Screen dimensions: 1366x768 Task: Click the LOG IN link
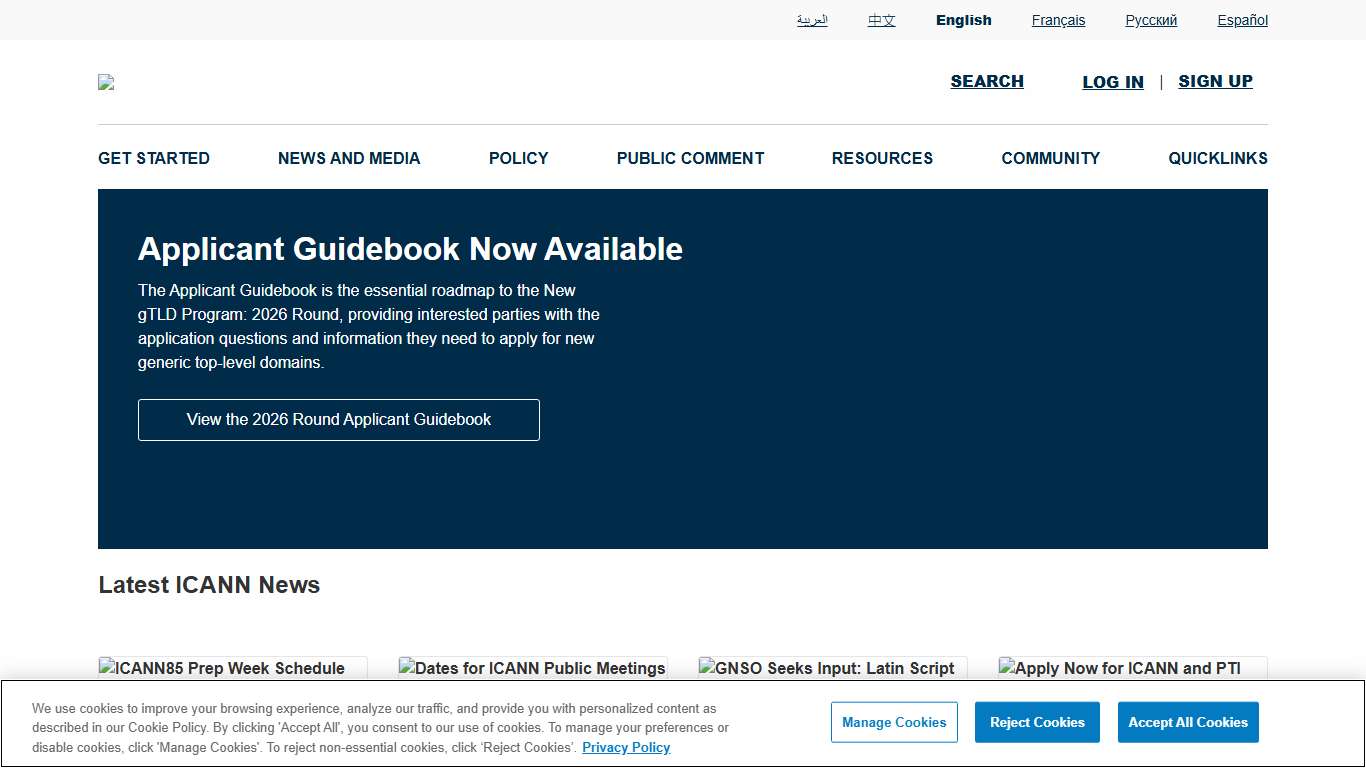1112,82
